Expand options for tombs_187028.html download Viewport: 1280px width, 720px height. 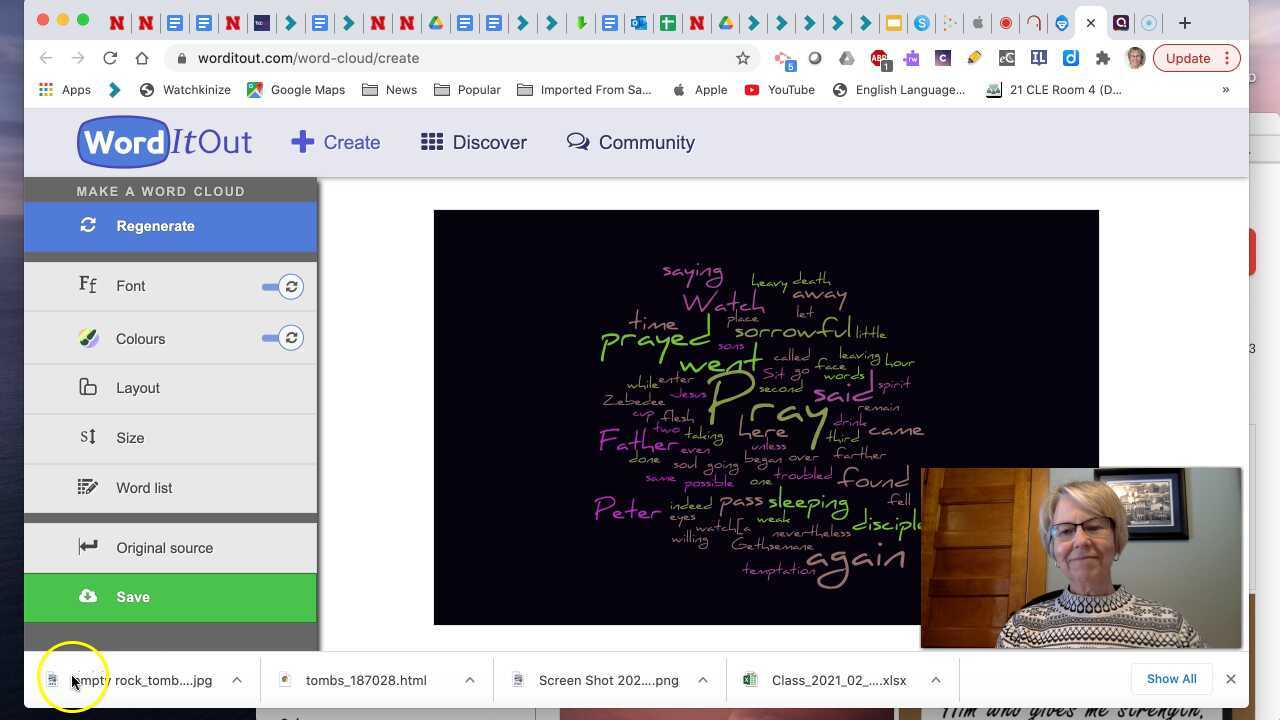pyautogui.click(x=469, y=680)
